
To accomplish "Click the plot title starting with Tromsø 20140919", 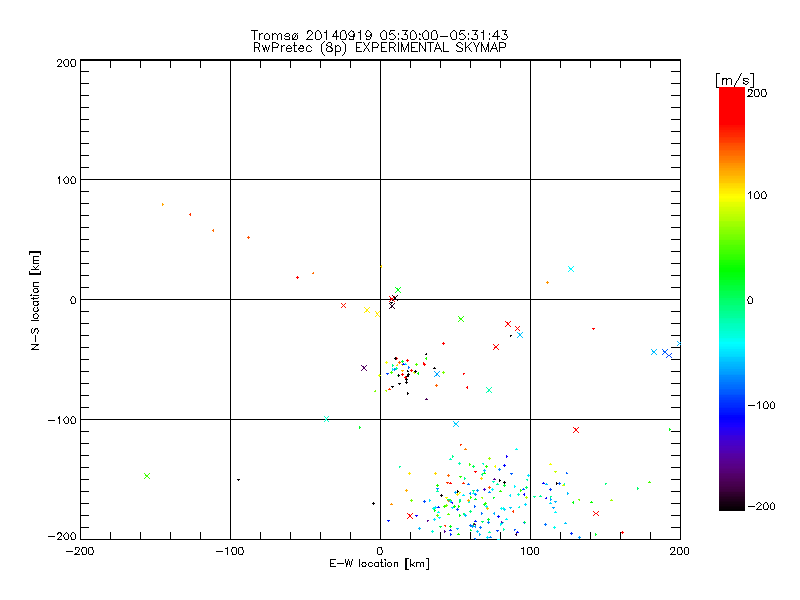I will (379, 35).
